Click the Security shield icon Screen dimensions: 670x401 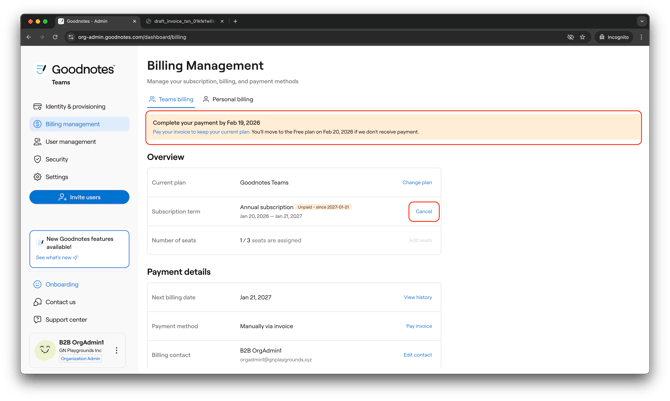38,159
